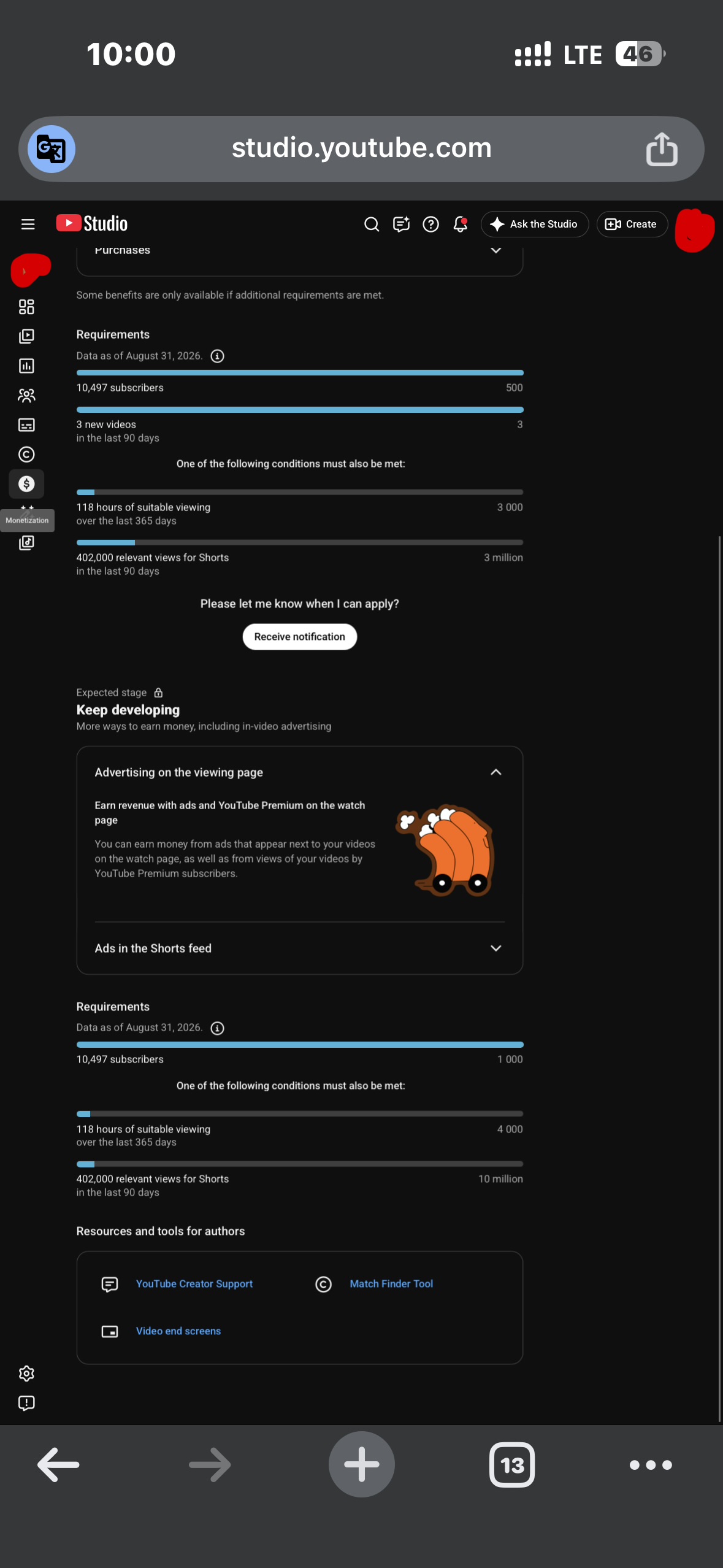Open the YouTube Creator Support link
The width and height of the screenshot is (723, 1568).
click(x=194, y=1284)
